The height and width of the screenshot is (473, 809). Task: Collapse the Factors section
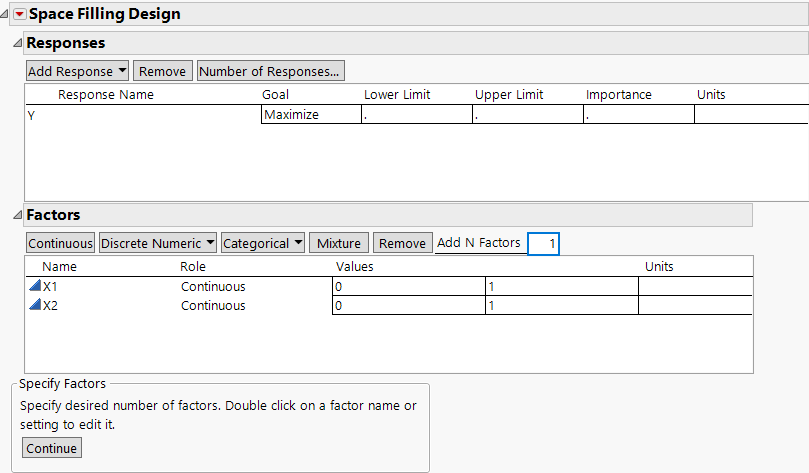pos(16,215)
